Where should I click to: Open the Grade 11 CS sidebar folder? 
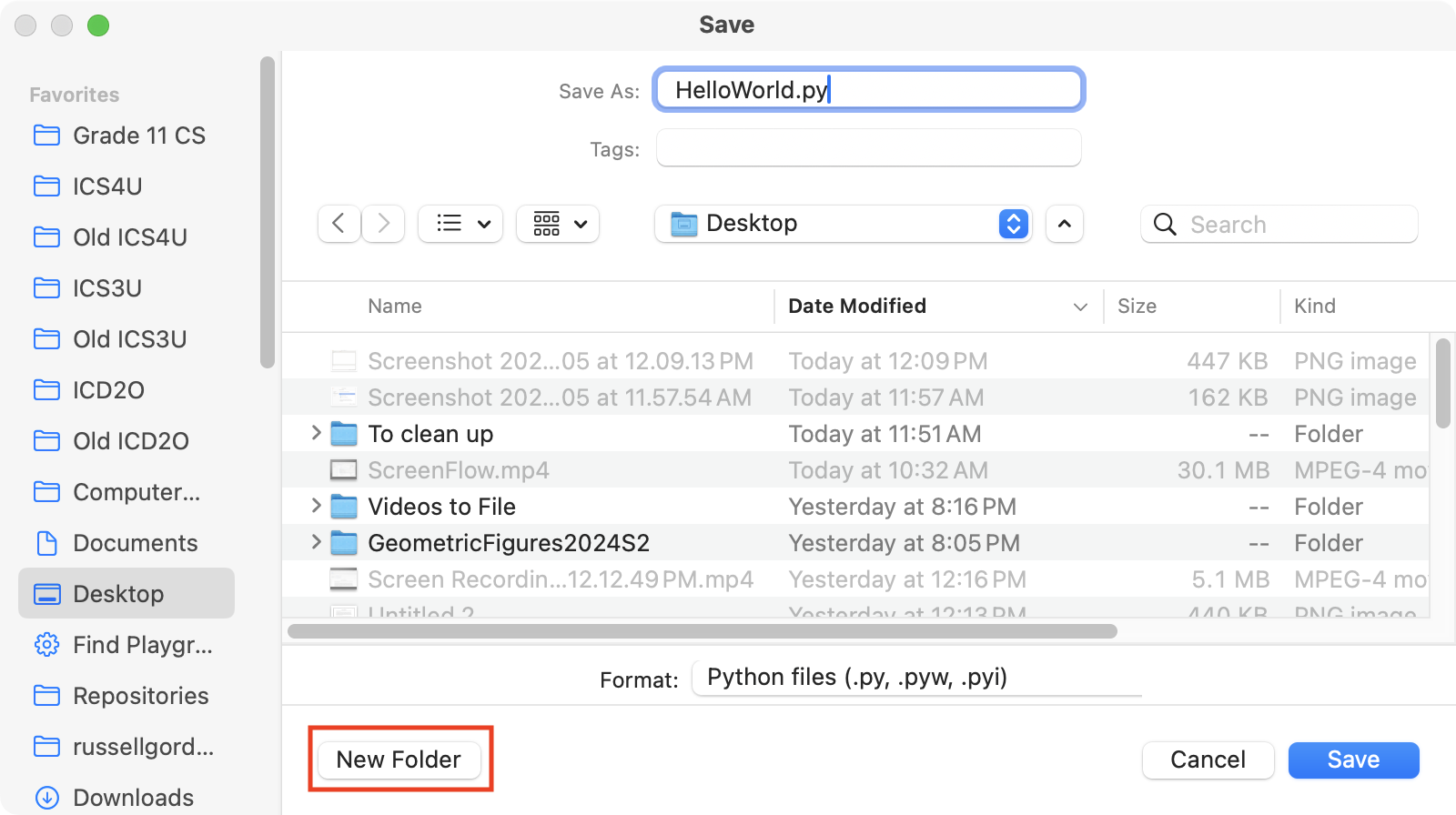tap(138, 136)
